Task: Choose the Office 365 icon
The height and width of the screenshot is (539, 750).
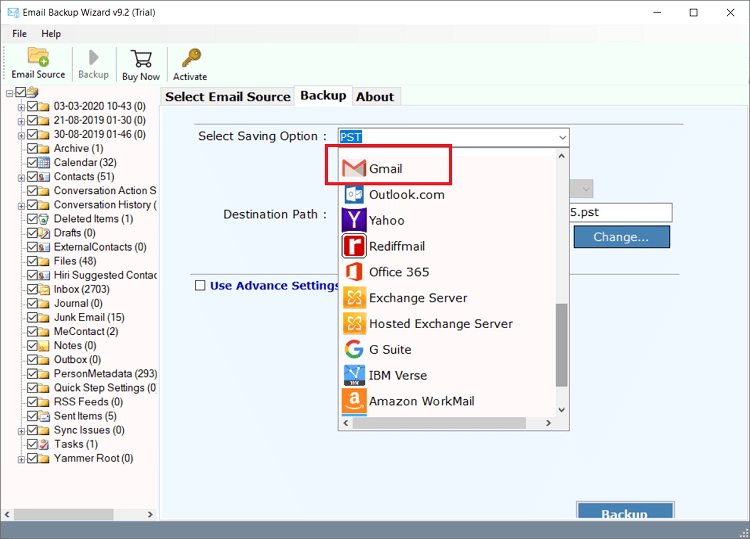Action: tap(354, 272)
